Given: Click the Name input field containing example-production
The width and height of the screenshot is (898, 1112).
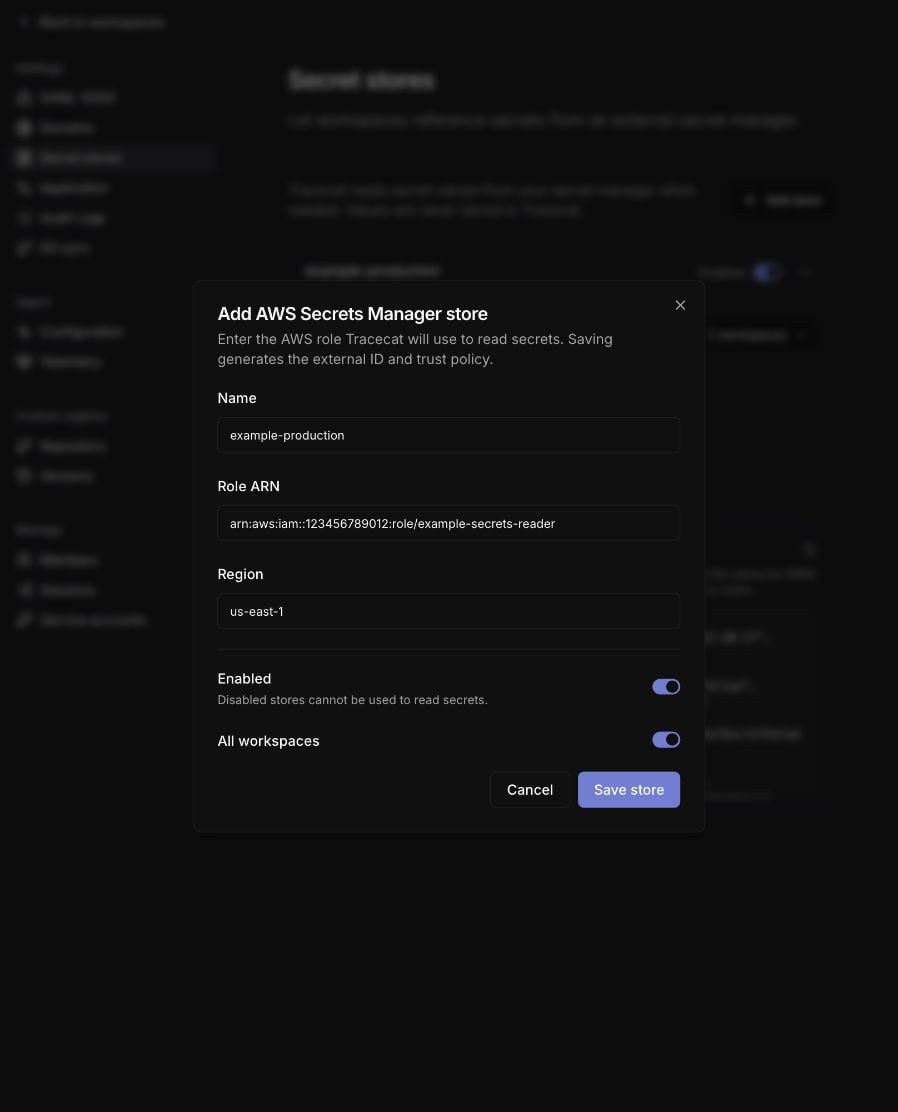Looking at the screenshot, I should pyautogui.click(x=448, y=435).
